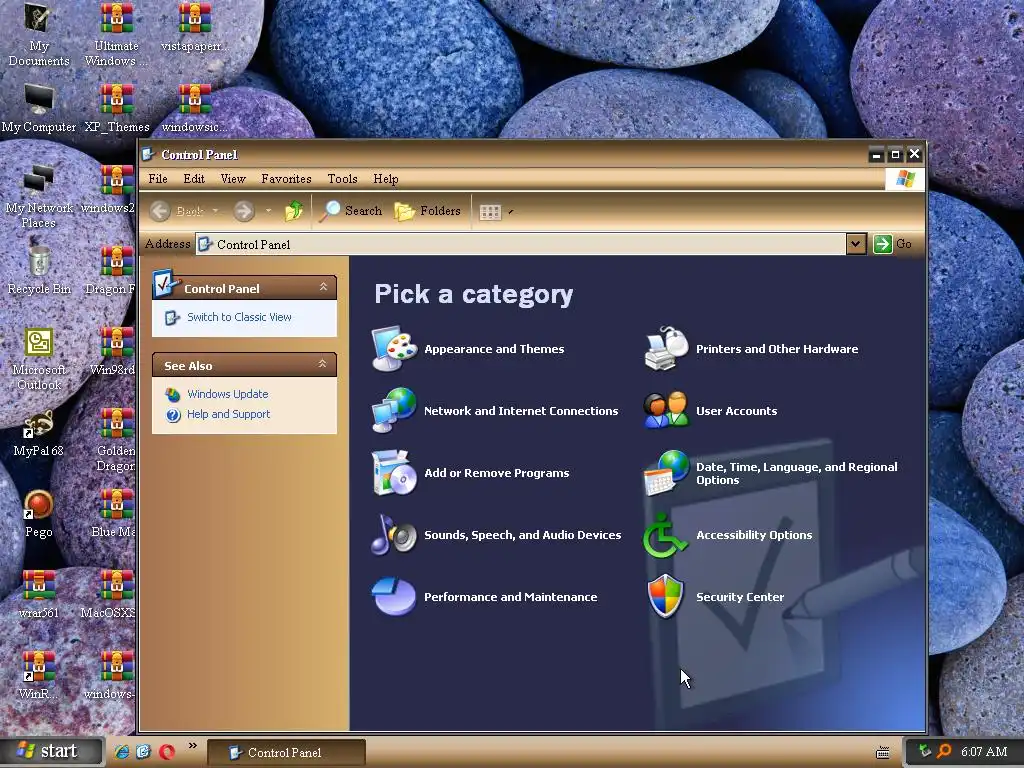This screenshot has height=768, width=1024.
Task: Click the keyboard icon in the taskbar
Action: click(882, 752)
